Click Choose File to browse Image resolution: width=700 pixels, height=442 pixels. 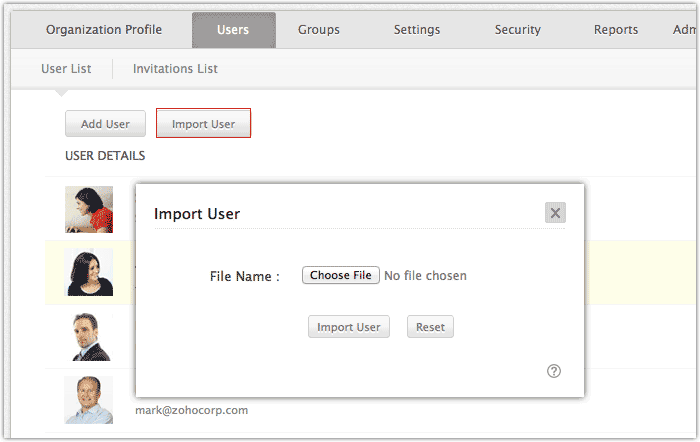[341, 275]
